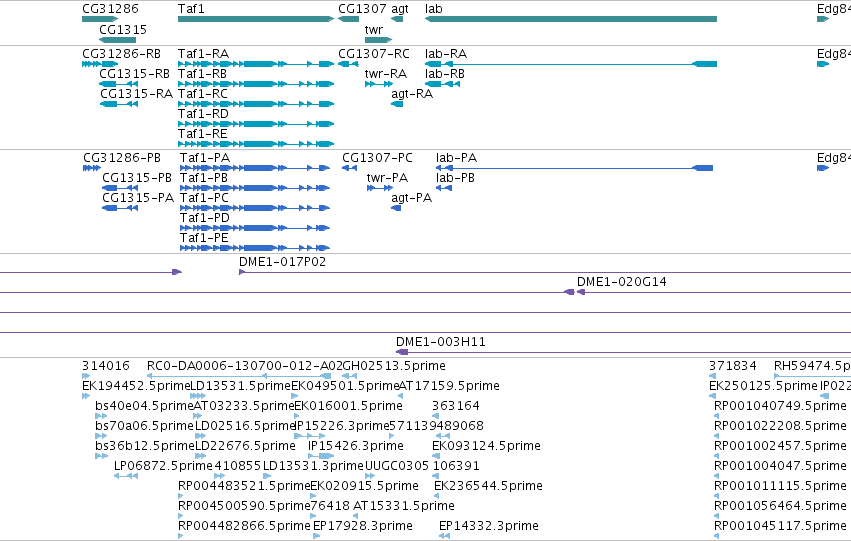Click EST RP001040749.5prime
Viewport: 851px width, 541px height.
[716, 416]
